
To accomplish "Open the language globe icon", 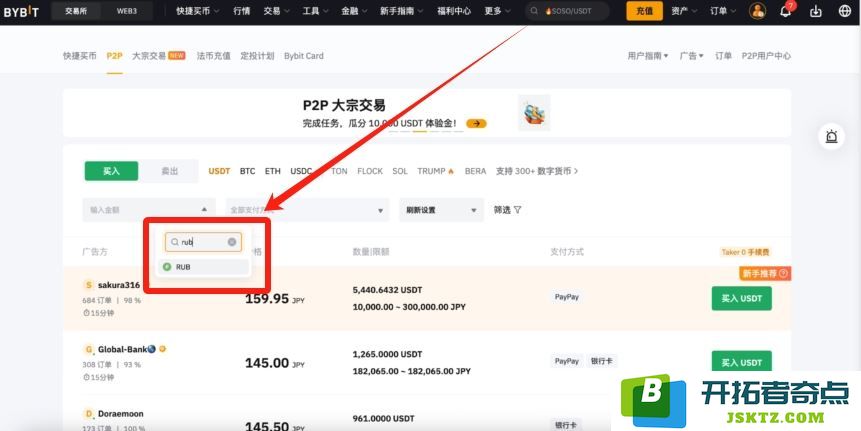I will point(845,11).
